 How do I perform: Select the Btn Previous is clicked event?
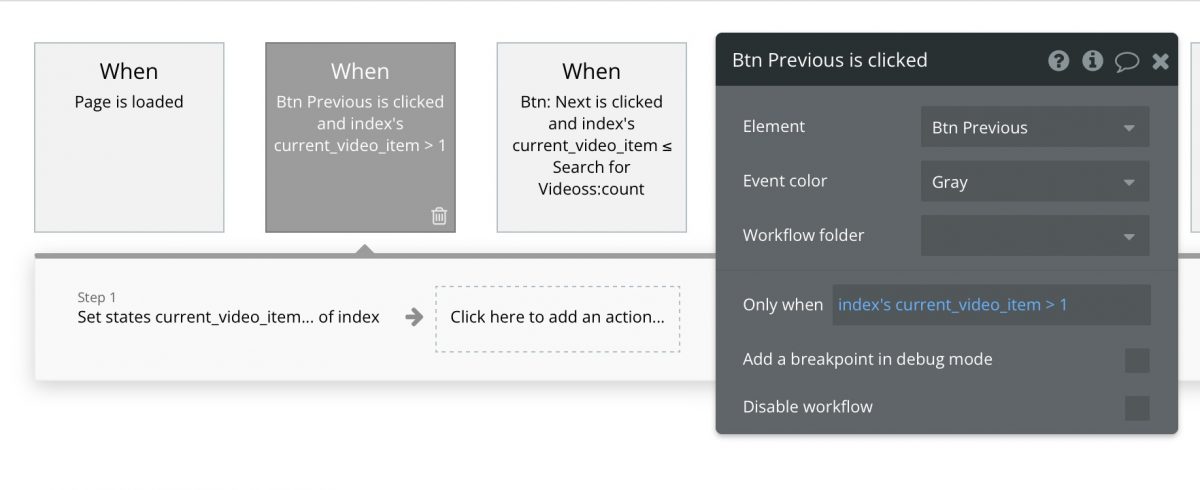[360, 137]
